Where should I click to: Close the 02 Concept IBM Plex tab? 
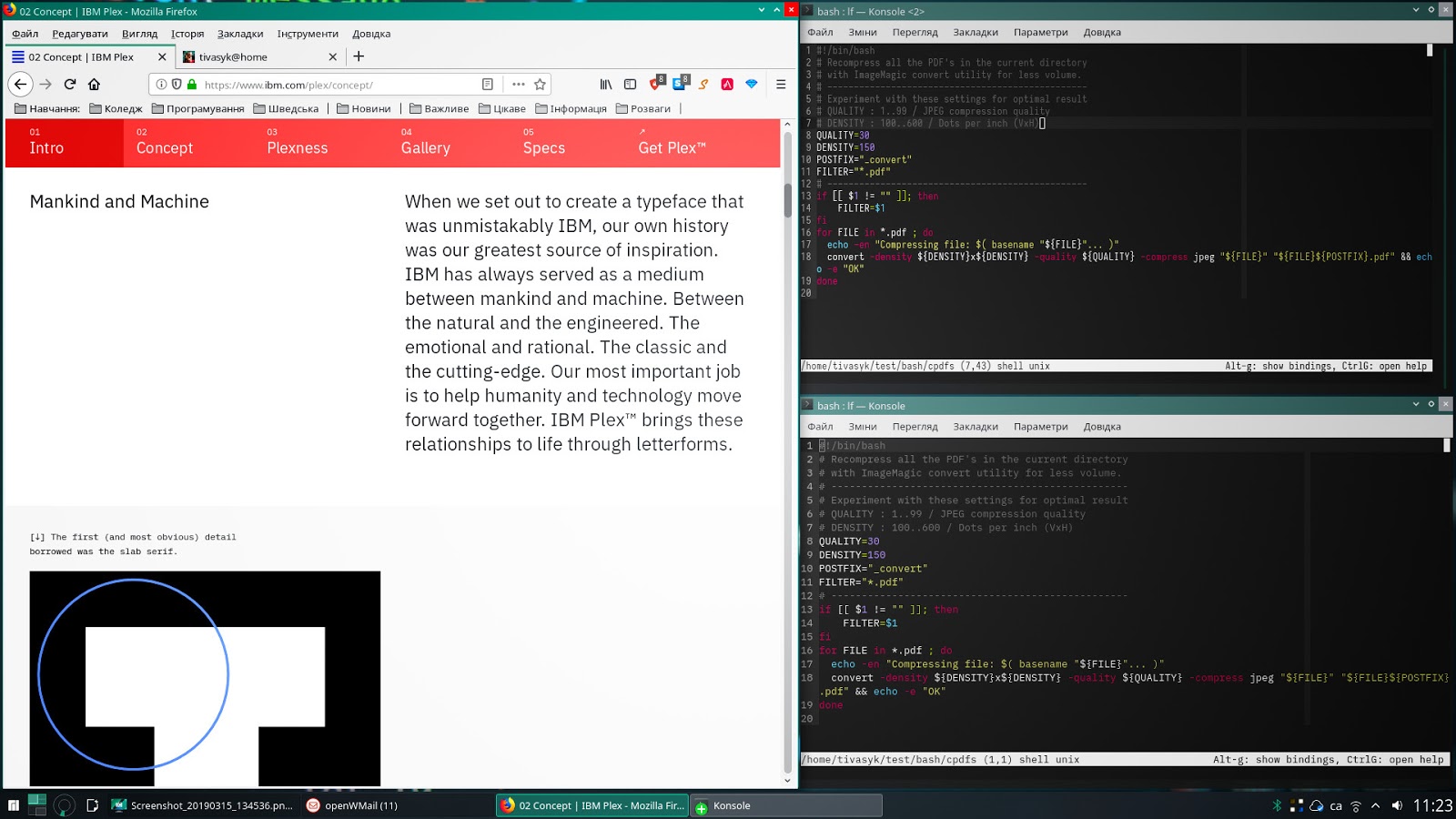tap(162, 56)
